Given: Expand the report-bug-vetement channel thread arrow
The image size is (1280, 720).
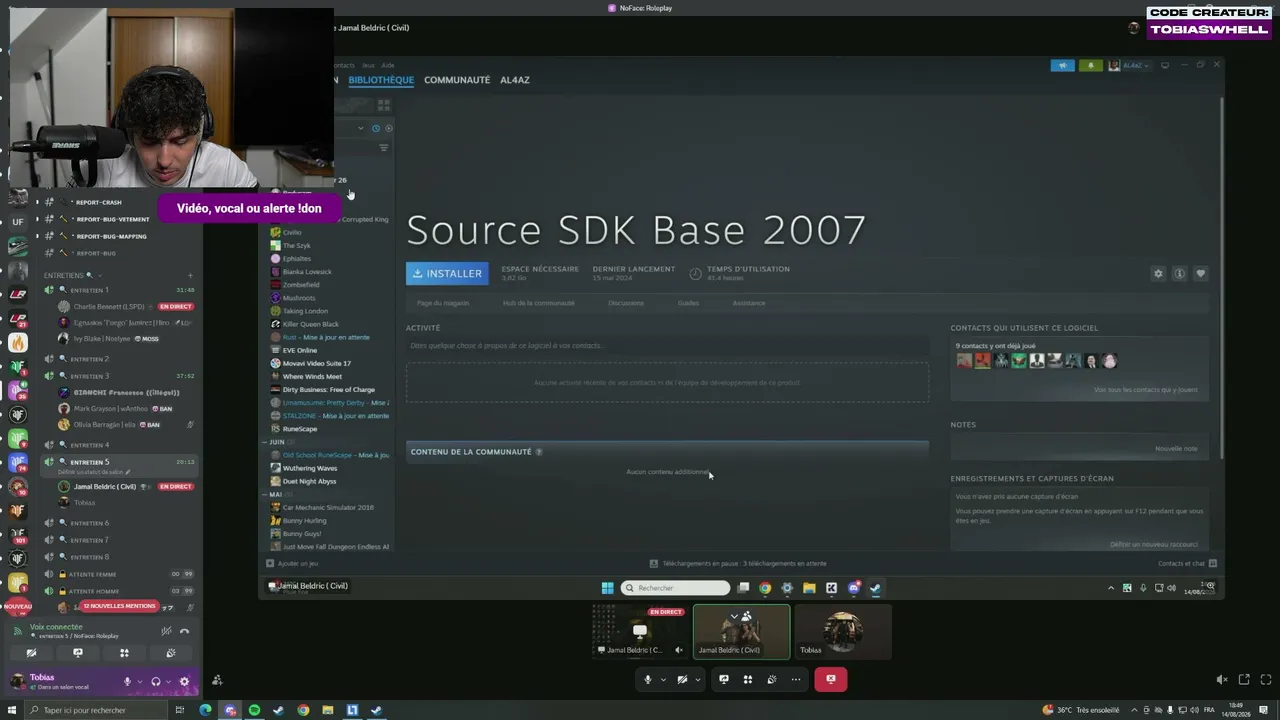Looking at the screenshot, I should (x=37, y=220).
